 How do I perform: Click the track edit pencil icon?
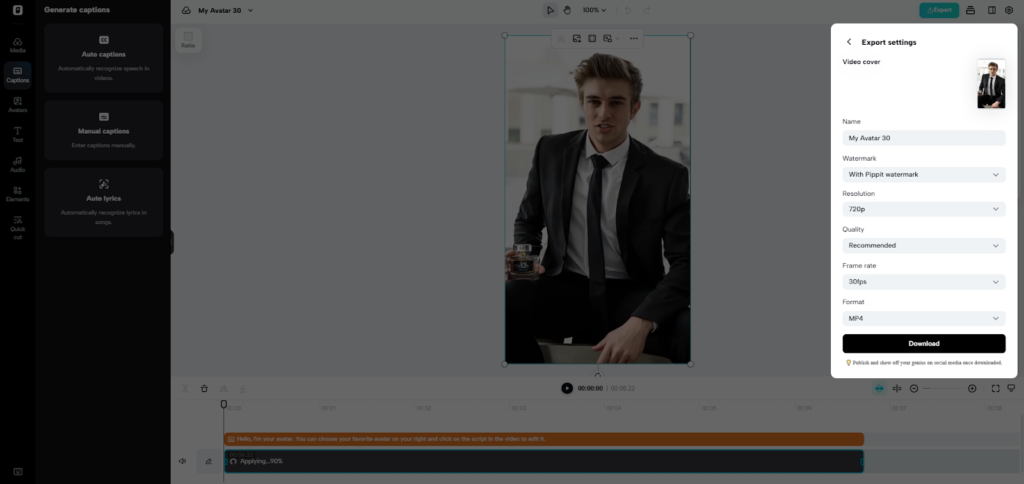pos(208,461)
